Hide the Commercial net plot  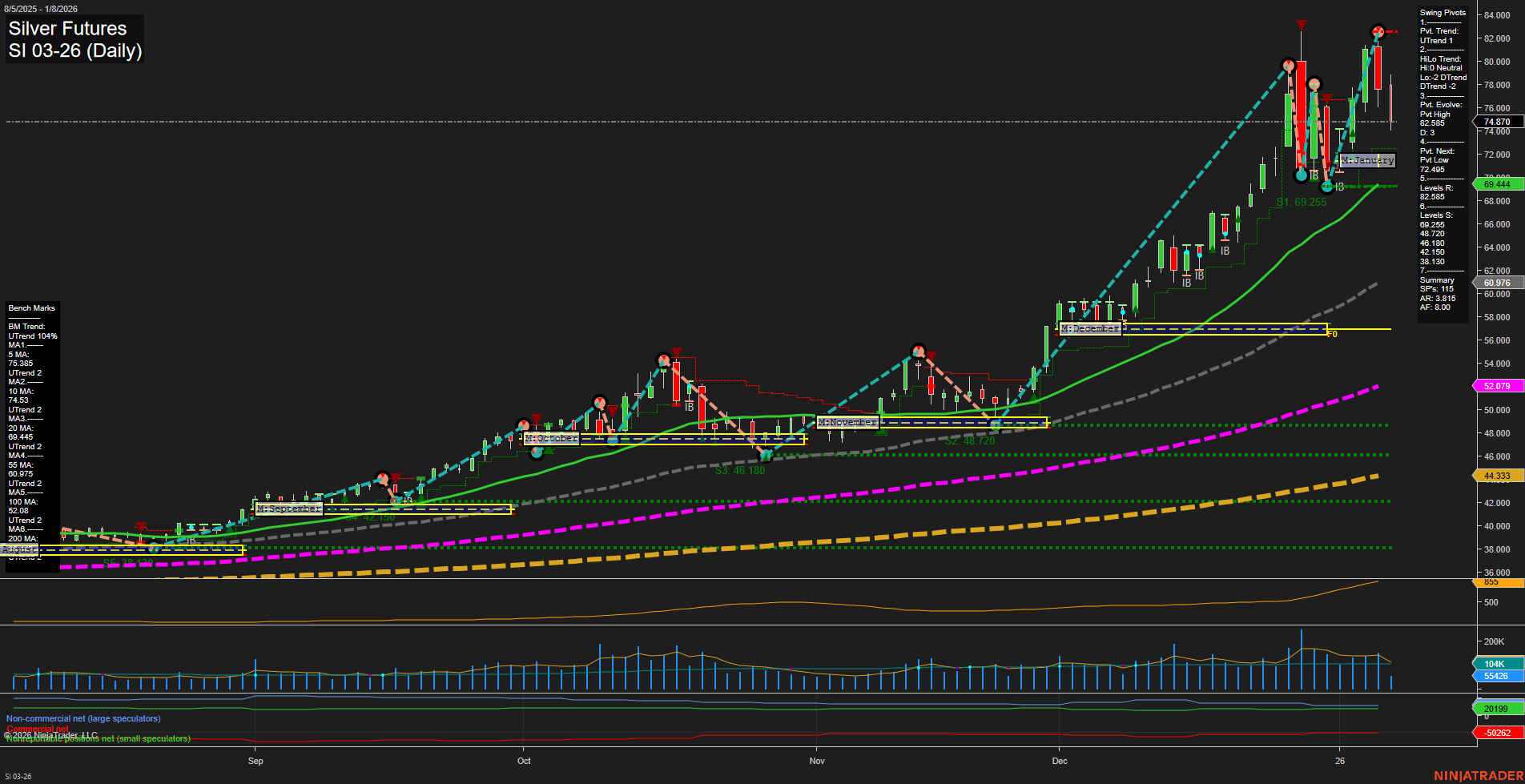pyautogui.click(x=37, y=729)
